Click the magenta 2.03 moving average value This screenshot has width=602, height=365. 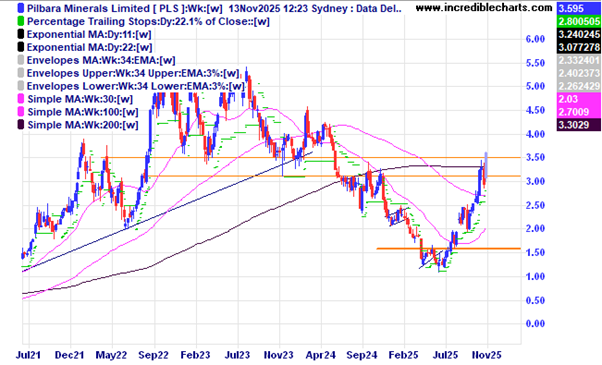click(579, 99)
